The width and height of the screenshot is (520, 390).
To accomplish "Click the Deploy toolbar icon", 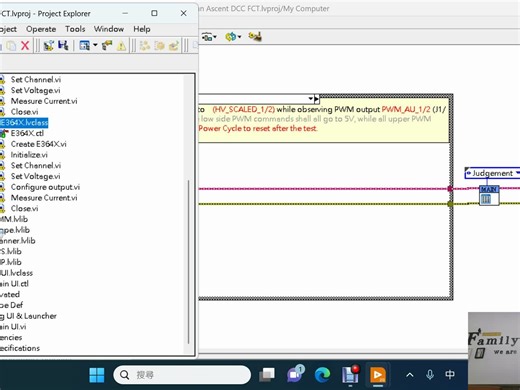I will click(174, 46).
